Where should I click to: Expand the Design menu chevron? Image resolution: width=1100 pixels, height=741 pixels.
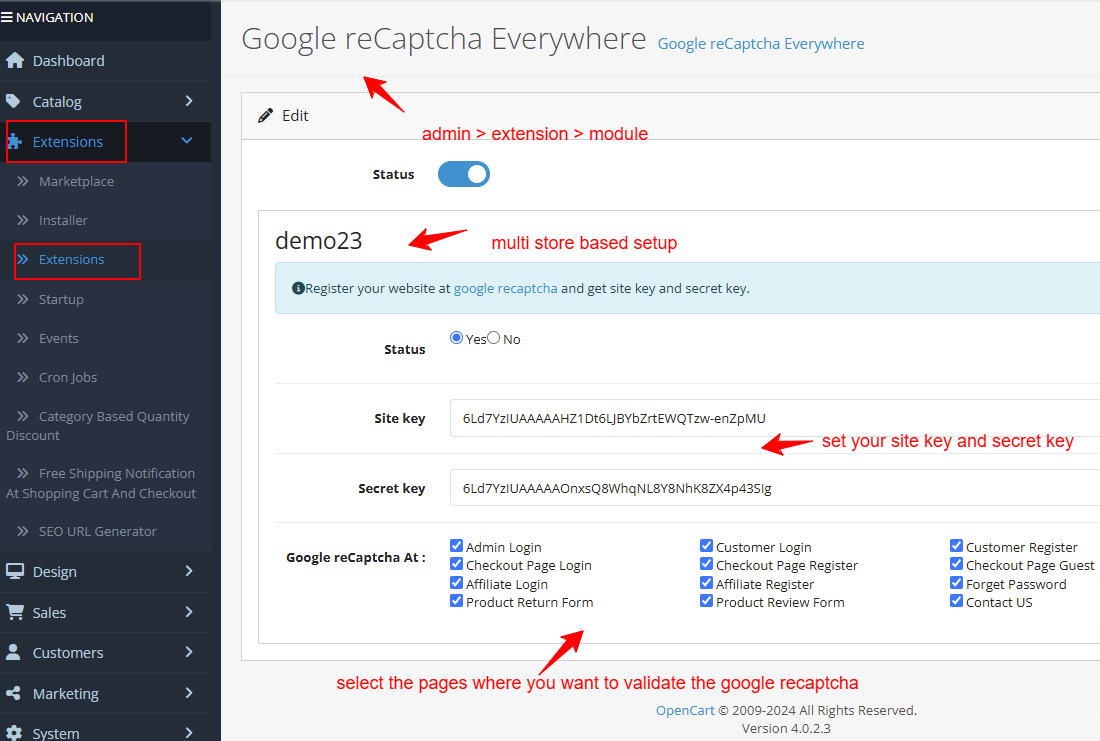click(x=189, y=571)
